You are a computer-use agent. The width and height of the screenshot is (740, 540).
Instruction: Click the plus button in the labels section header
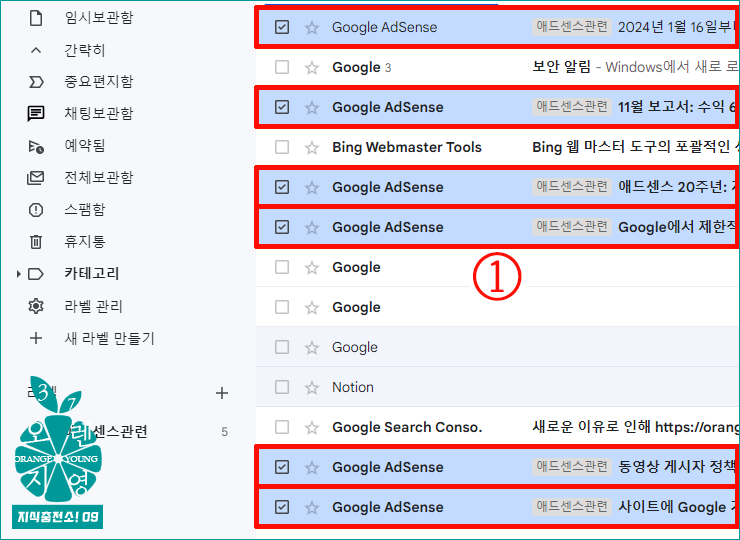click(222, 393)
